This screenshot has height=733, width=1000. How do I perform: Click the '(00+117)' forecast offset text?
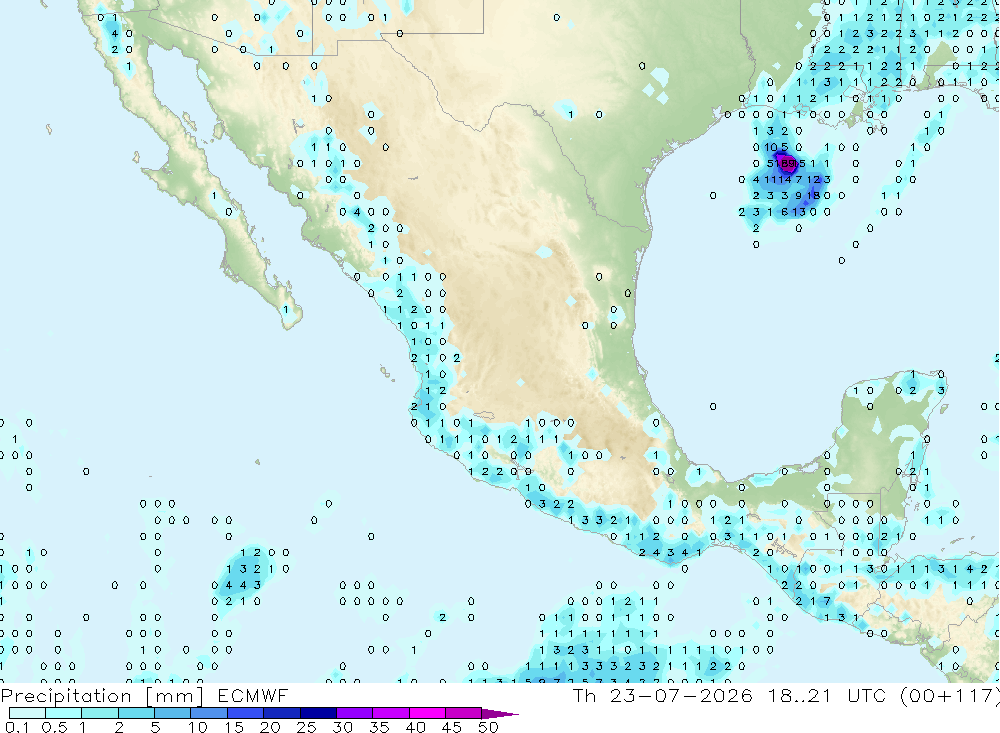coord(950,696)
